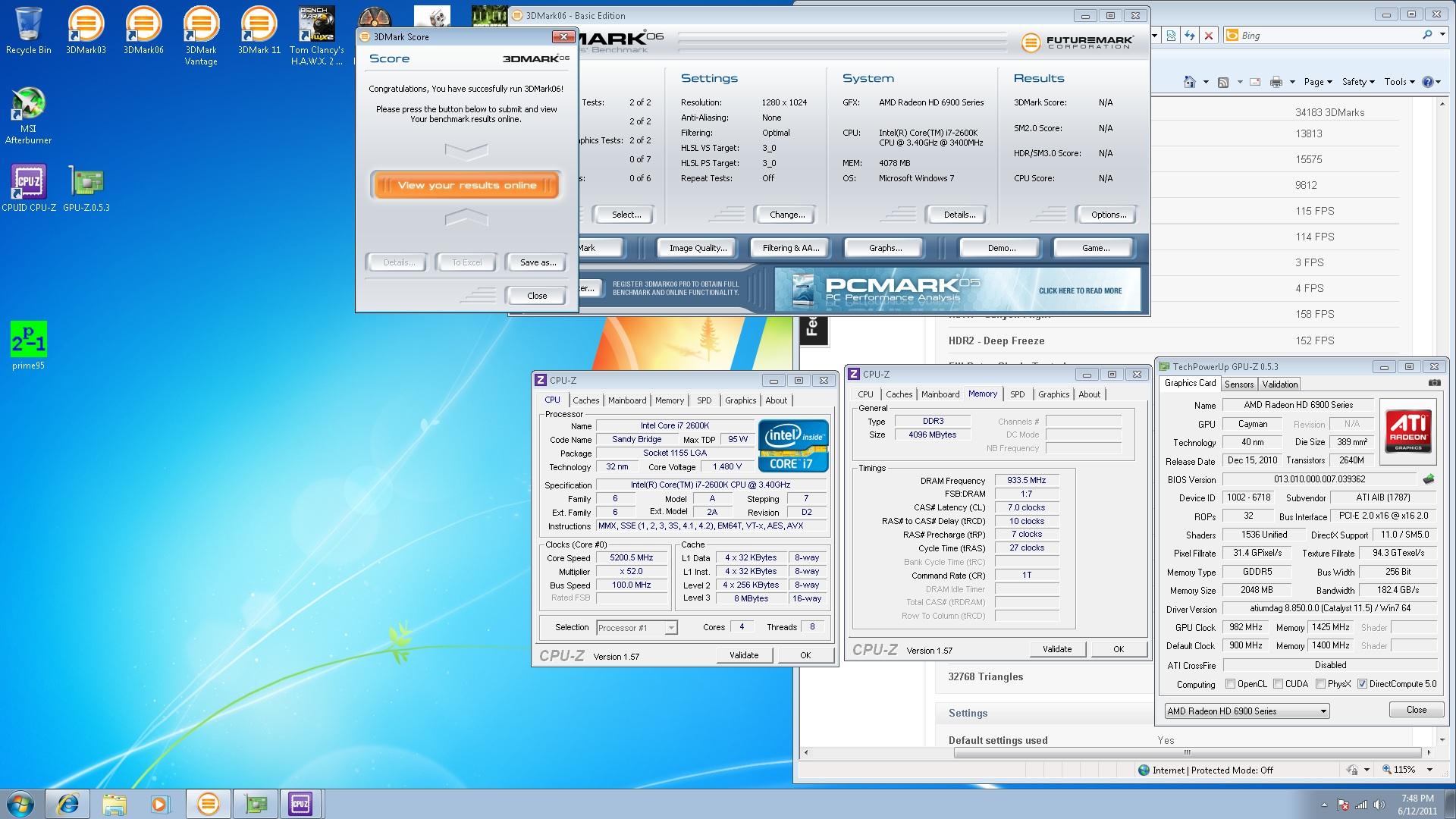
Task: Open CPUID CPU-Z desktop shortcut
Action: (x=29, y=187)
